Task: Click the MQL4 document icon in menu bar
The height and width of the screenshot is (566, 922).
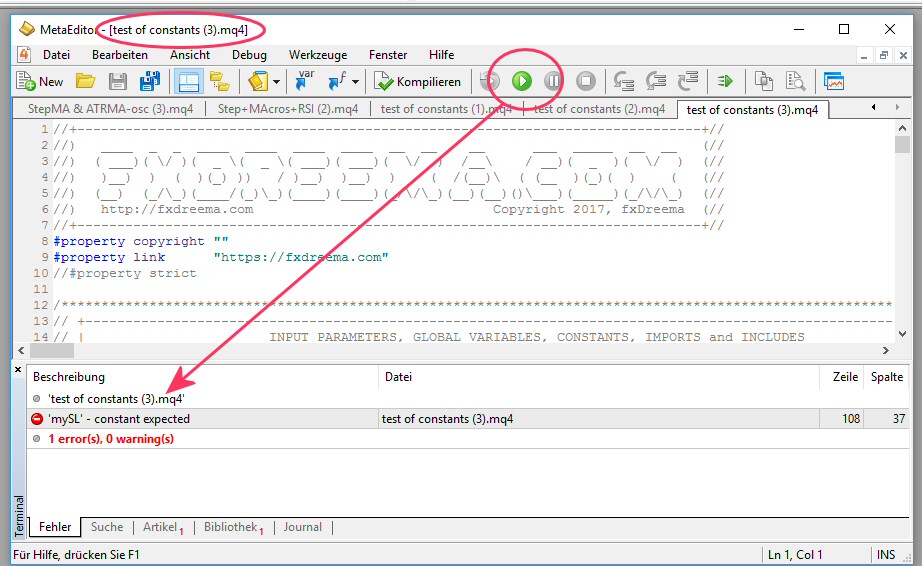Action: point(24,55)
